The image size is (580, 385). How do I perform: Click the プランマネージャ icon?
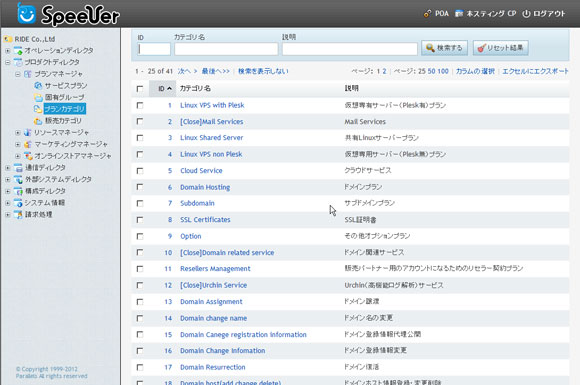(x=28, y=74)
